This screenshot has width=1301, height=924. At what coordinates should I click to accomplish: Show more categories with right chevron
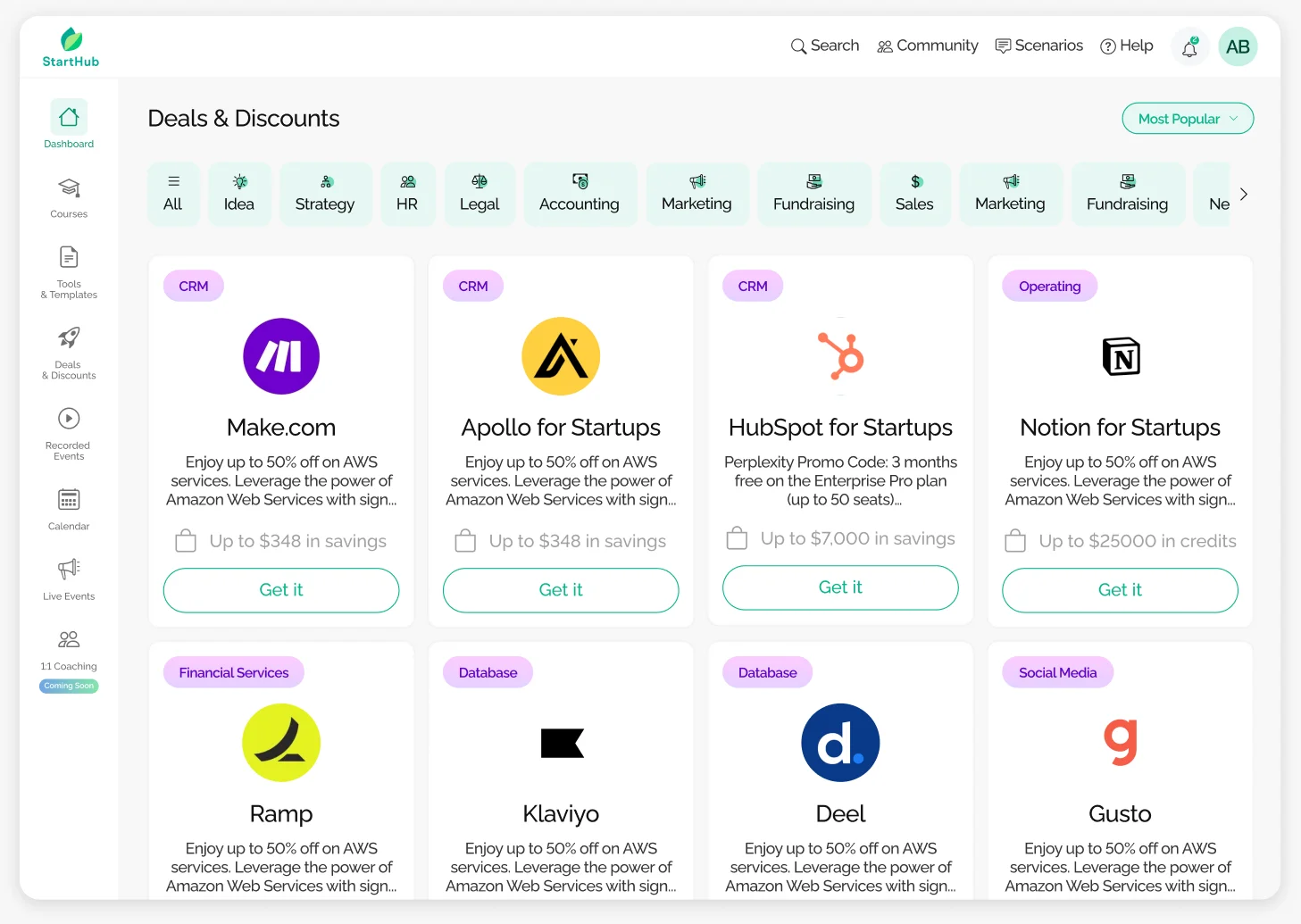1243,194
